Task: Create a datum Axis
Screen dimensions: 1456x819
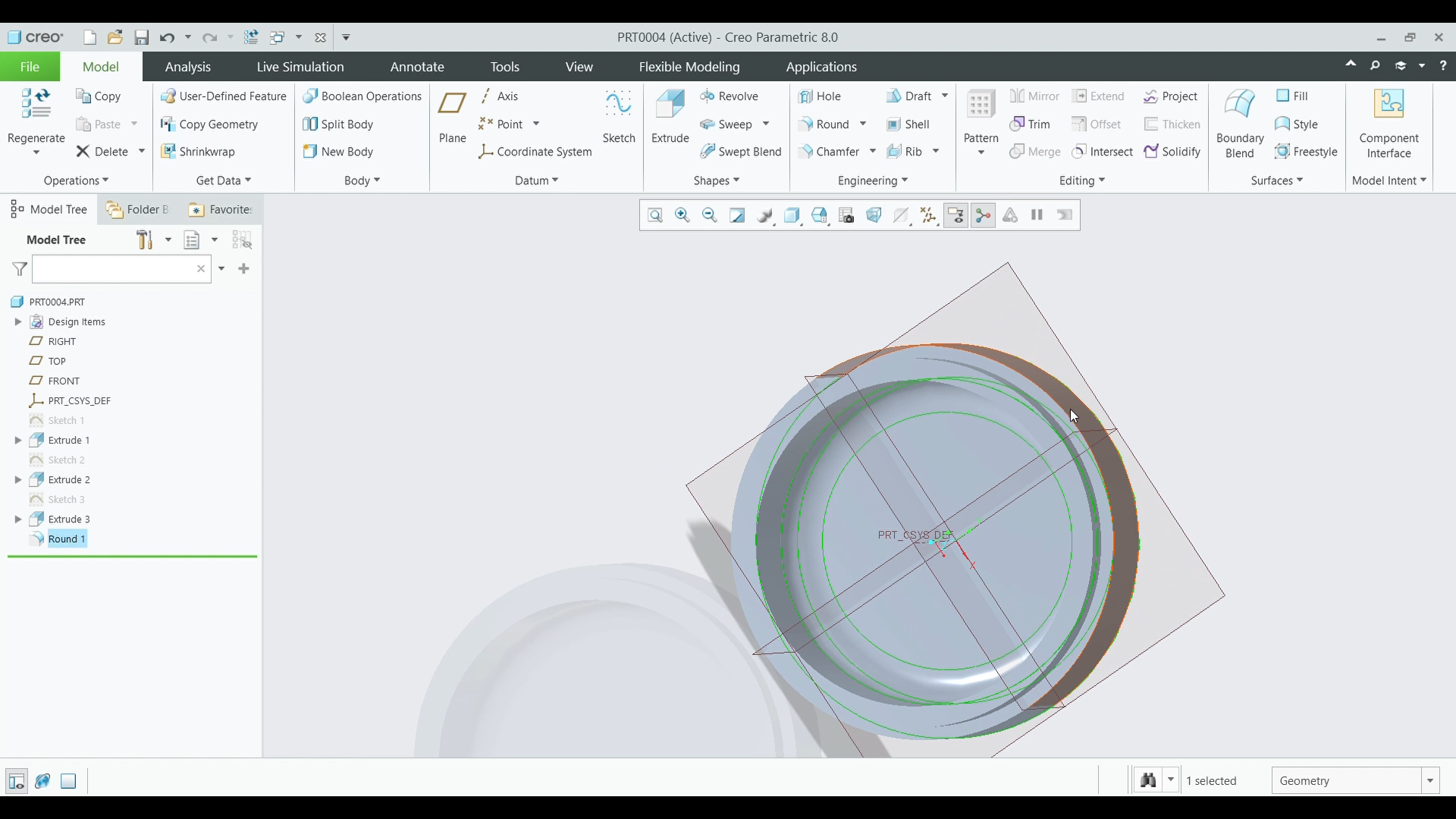Action: 500,96
